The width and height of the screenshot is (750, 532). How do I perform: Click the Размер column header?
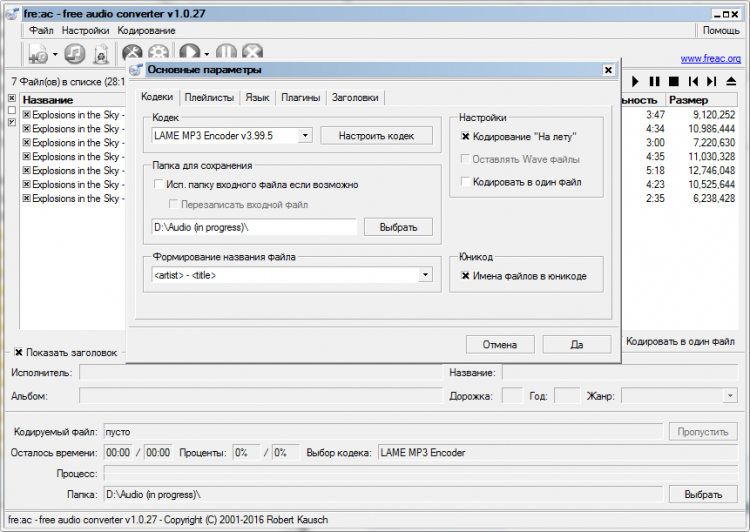point(702,100)
